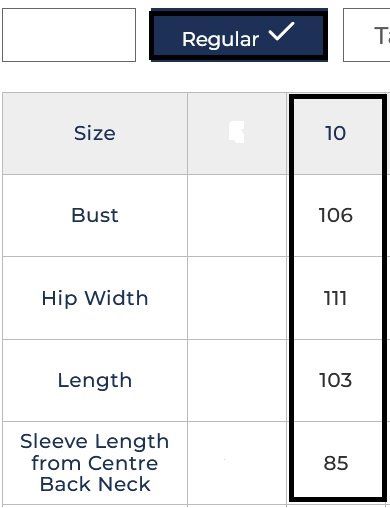The width and height of the screenshot is (390, 508).
Task: Switch to the partially visible Tall tab
Action: 367,35
